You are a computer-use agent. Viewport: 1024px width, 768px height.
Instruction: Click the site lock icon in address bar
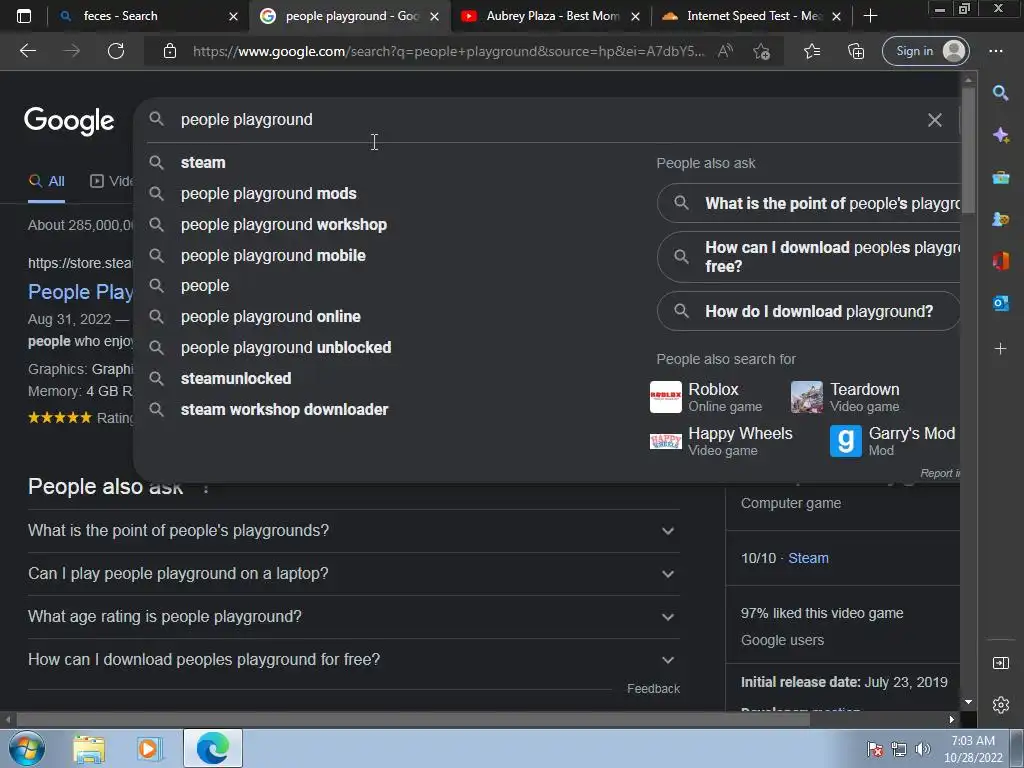(x=170, y=51)
